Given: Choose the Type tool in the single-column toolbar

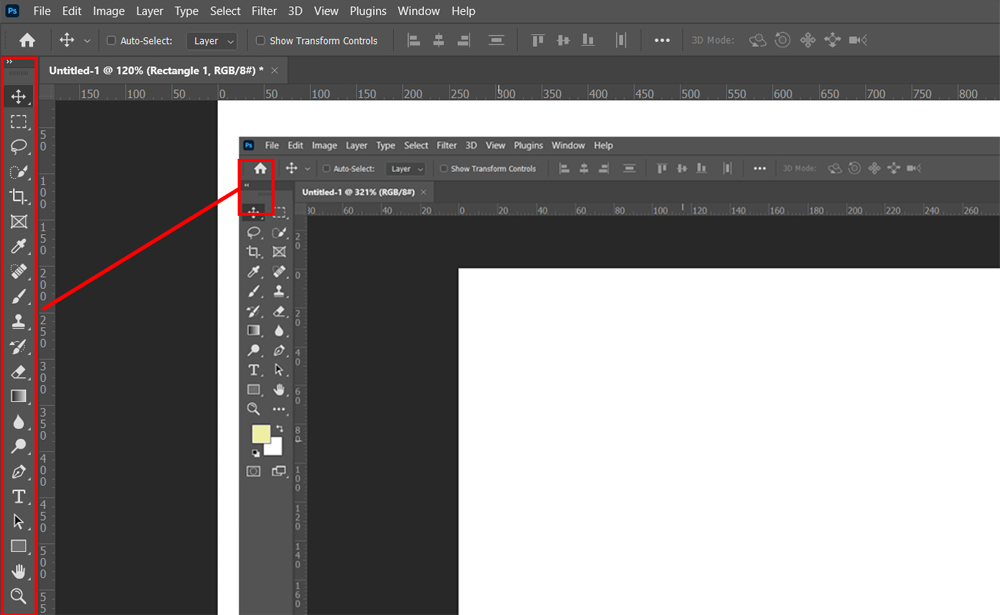Looking at the screenshot, I should point(18,496).
